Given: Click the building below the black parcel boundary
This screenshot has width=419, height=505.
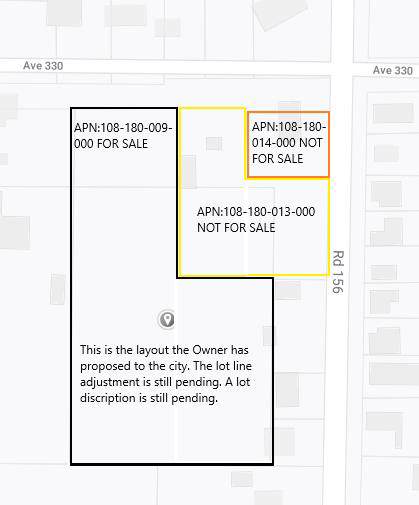Looking at the screenshot, I should [x=242, y=479].
